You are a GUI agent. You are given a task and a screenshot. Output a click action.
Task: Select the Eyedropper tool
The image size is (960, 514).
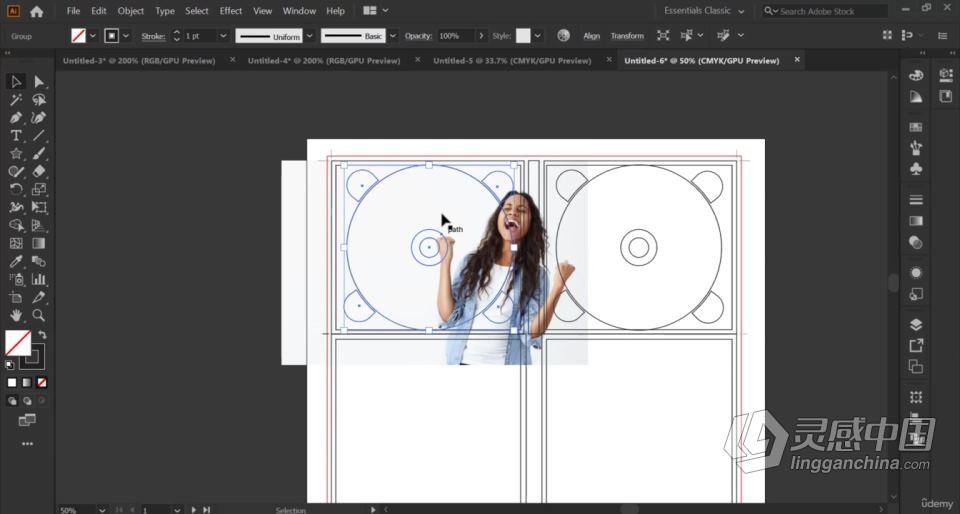16,261
